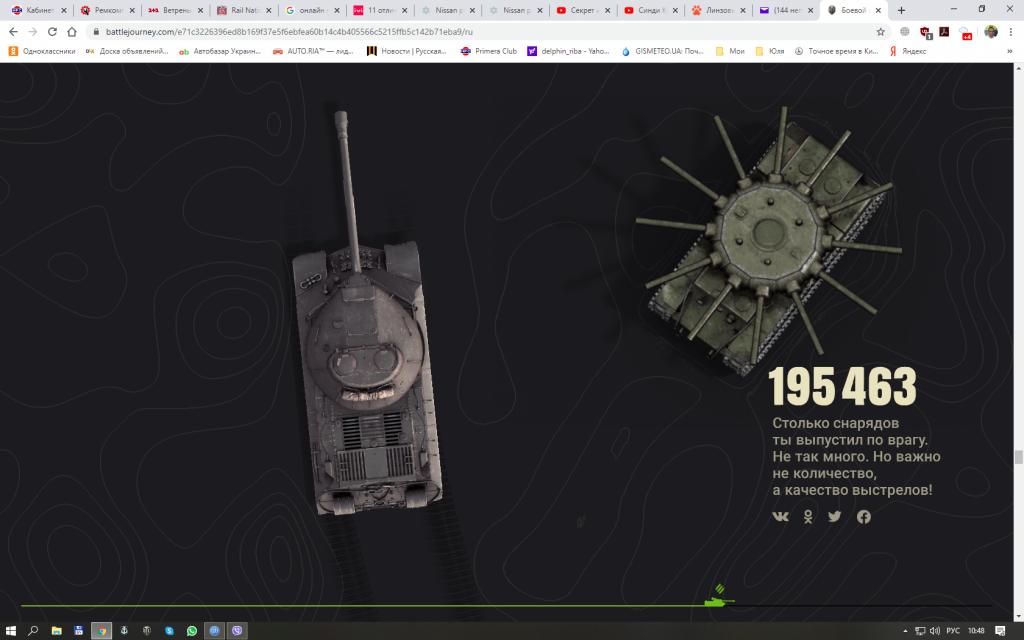The image size is (1024, 640).
Task: Open WhatsApp from the taskbar
Action: pyautogui.click(x=191, y=631)
